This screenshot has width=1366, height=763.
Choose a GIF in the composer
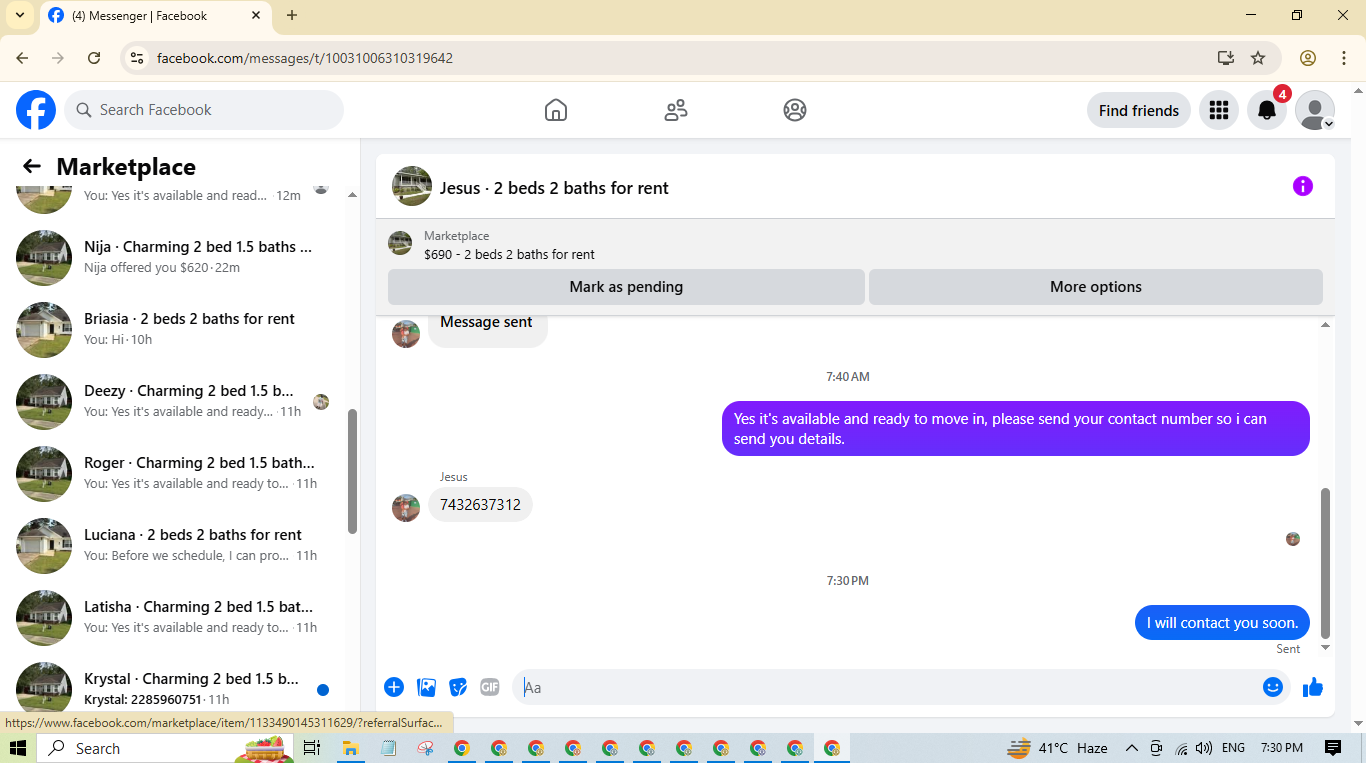[x=490, y=687]
